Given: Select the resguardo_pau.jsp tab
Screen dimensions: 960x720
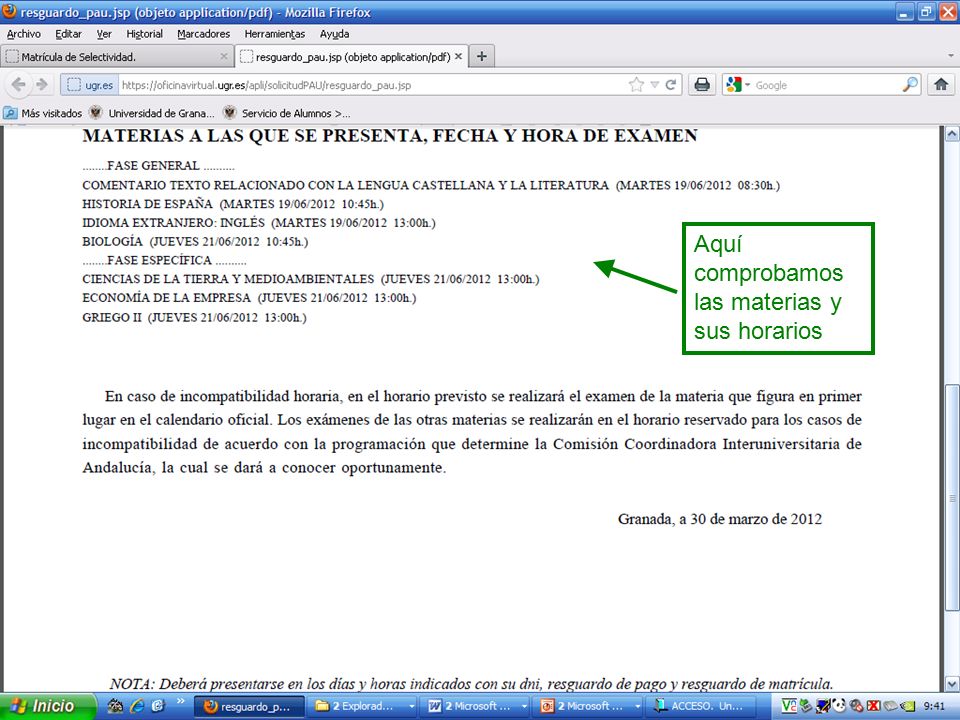Looking at the screenshot, I should pos(352,56).
